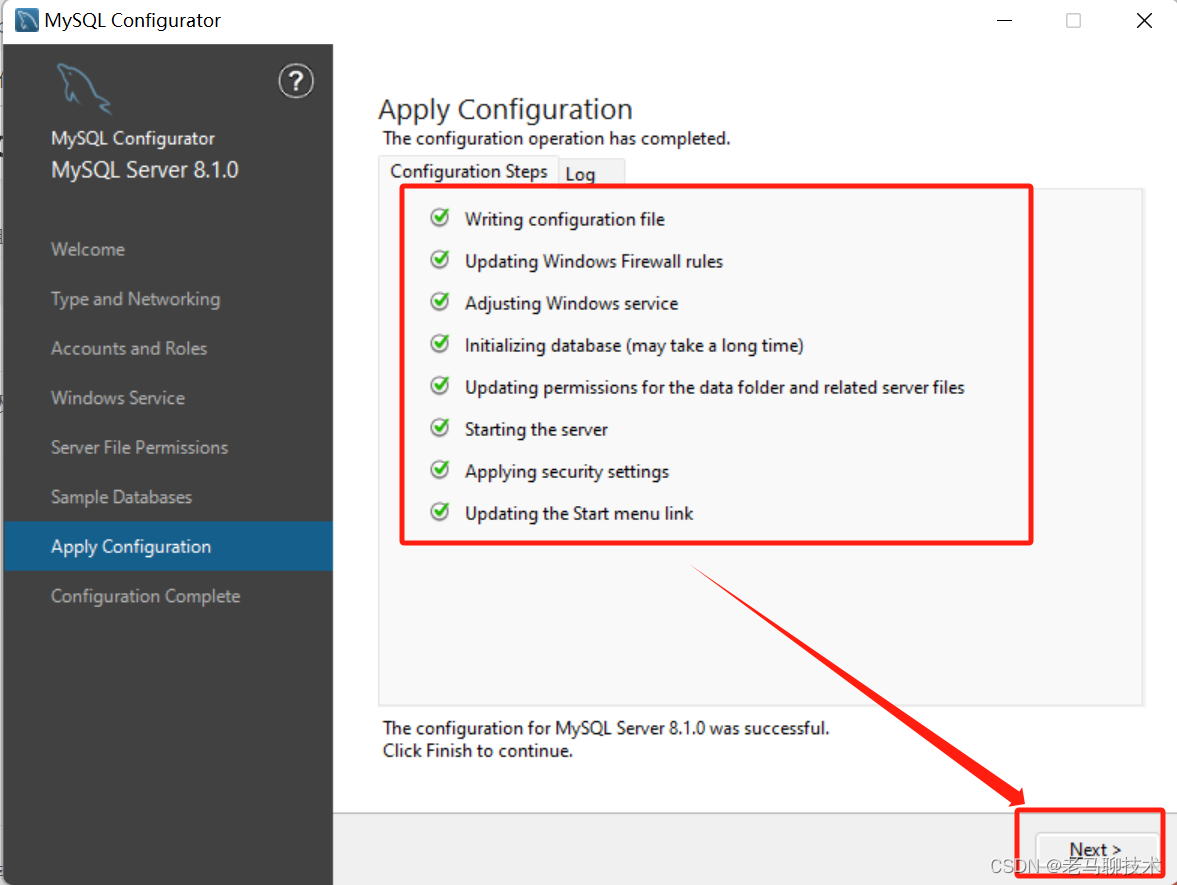Viewport: 1177px width, 885px height.
Task: Click the Next > button
Action: coord(1095,850)
